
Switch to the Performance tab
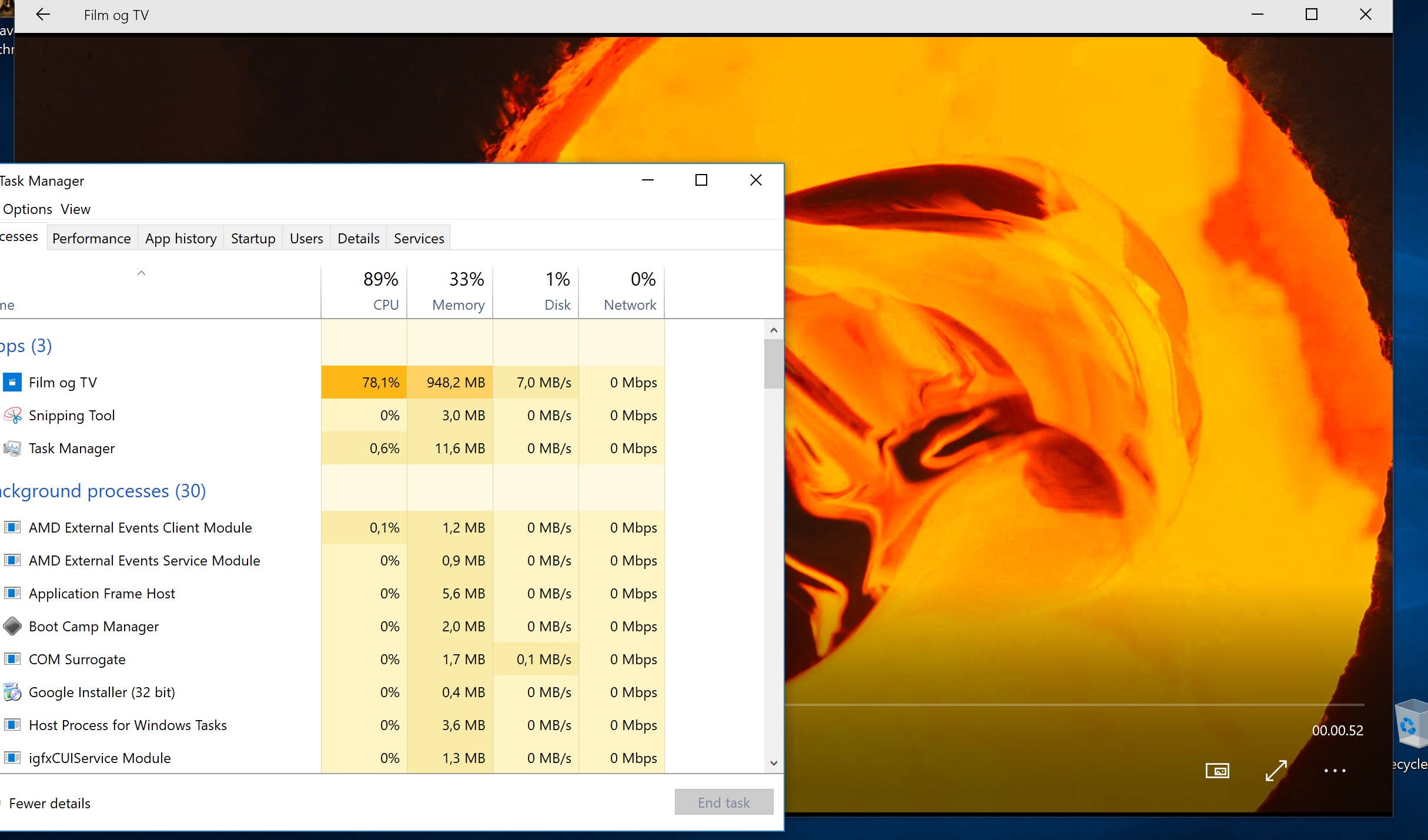tap(91, 238)
